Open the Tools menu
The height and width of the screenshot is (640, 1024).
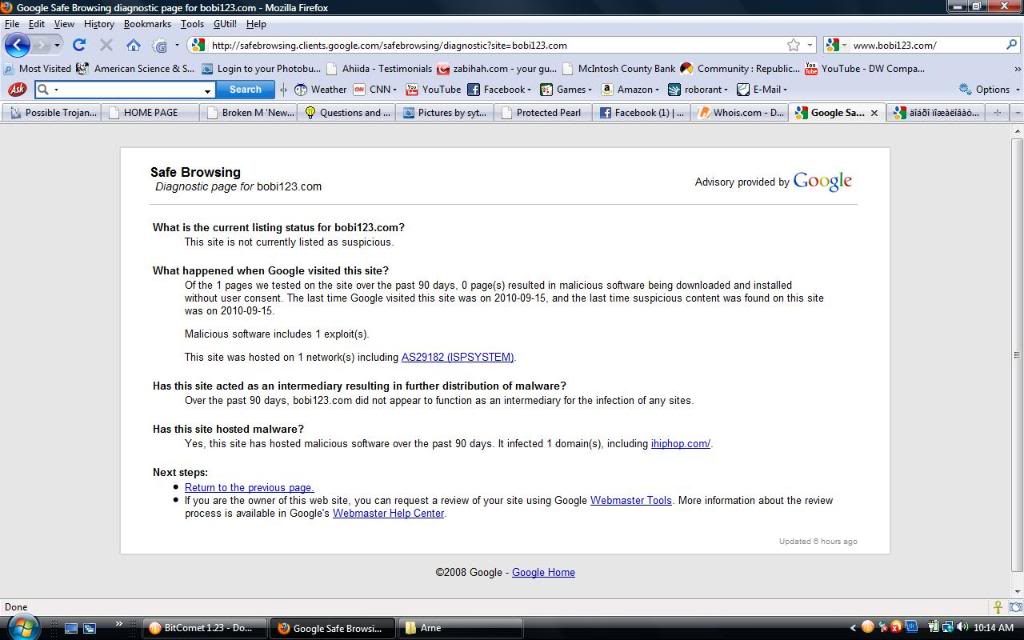tap(192, 24)
